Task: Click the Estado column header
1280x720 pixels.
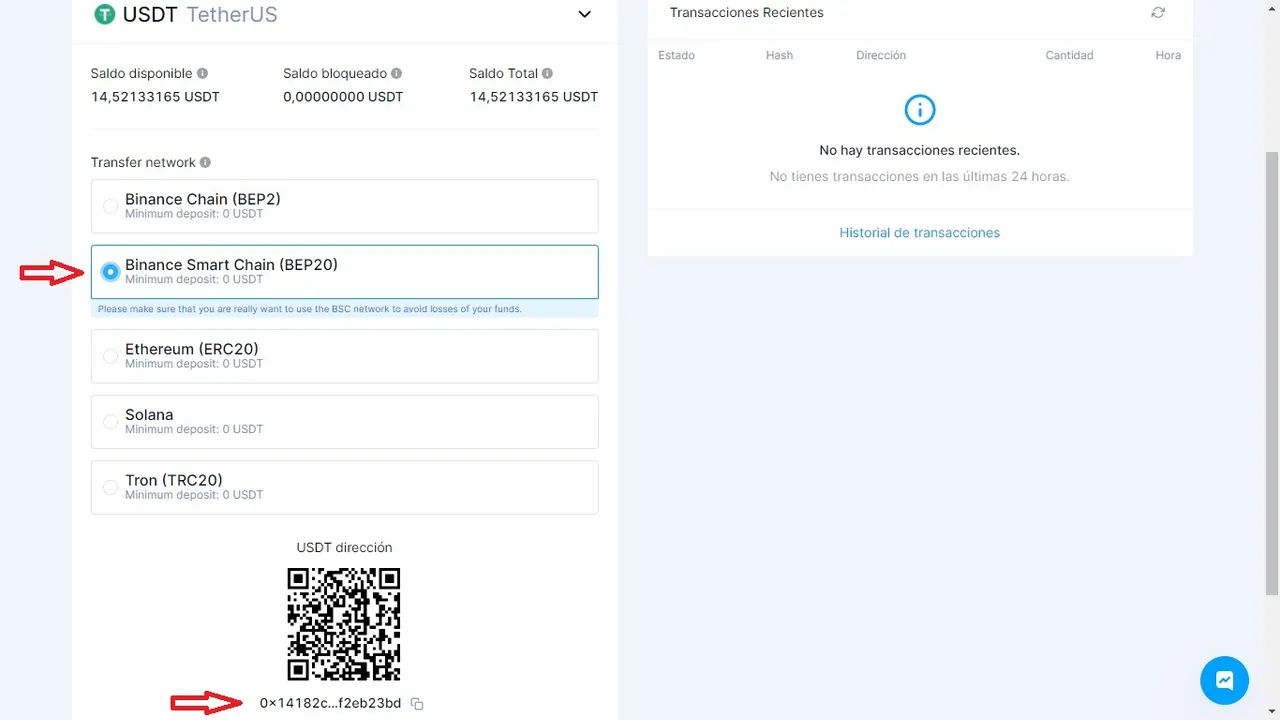Action: (676, 56)
